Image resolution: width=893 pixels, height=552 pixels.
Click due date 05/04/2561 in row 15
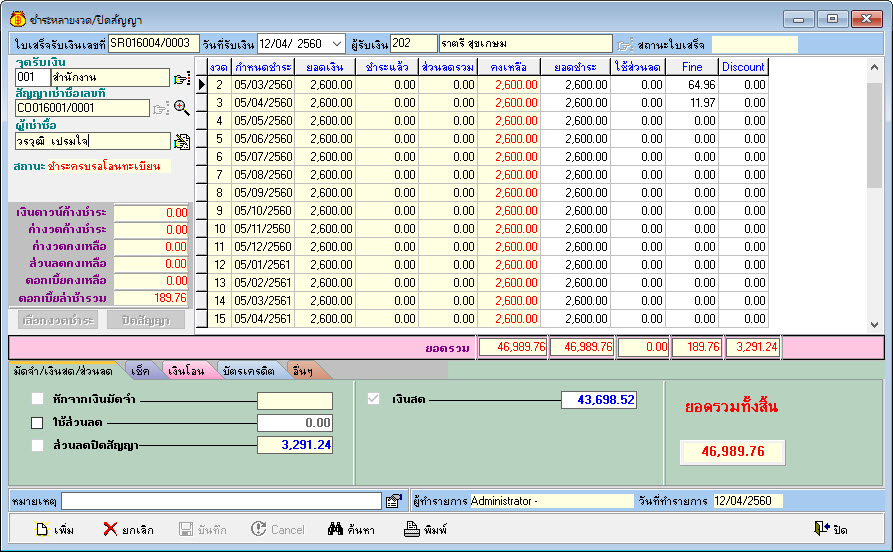point(263,319)
